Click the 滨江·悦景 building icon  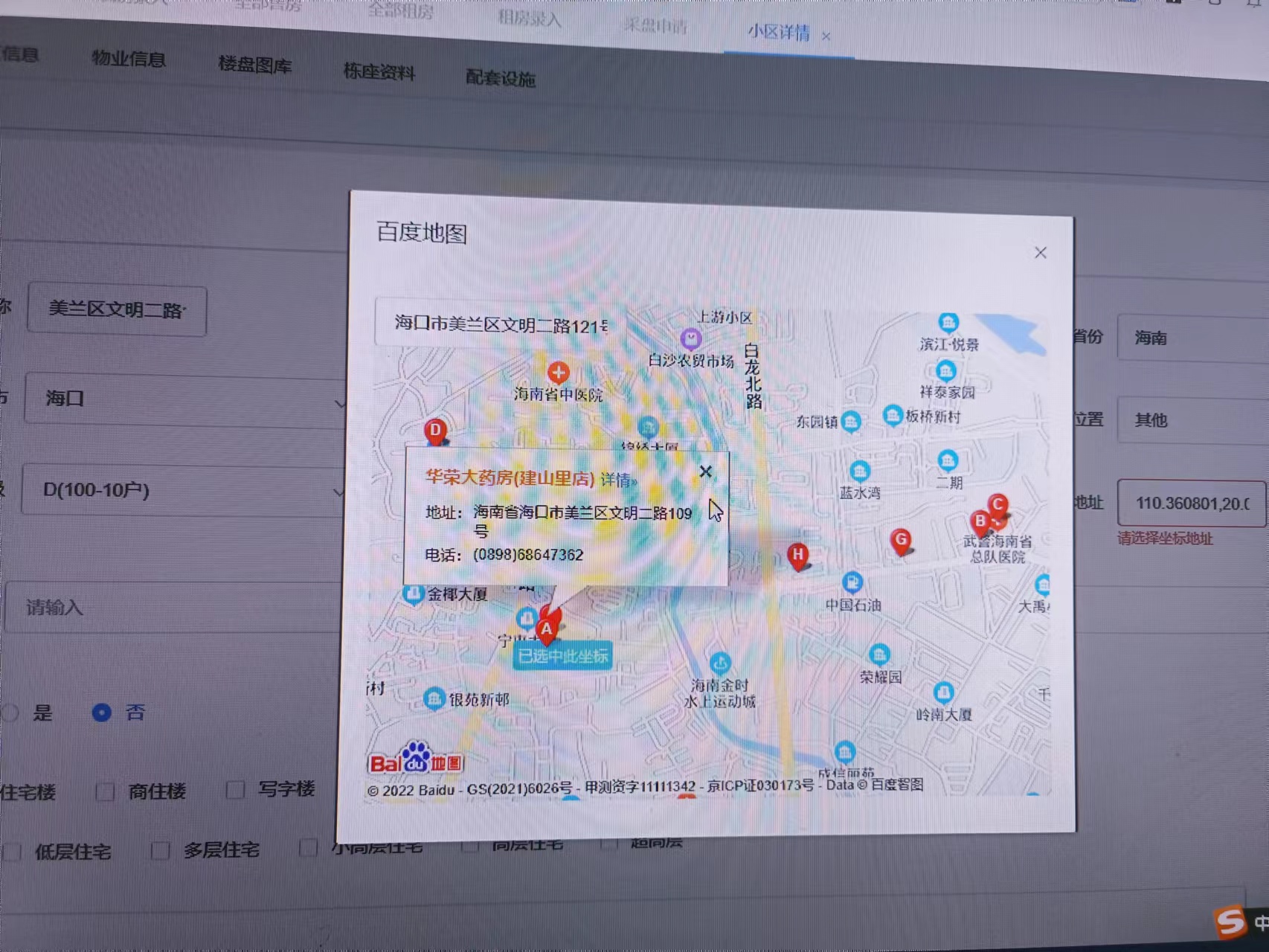coord(948,323)
